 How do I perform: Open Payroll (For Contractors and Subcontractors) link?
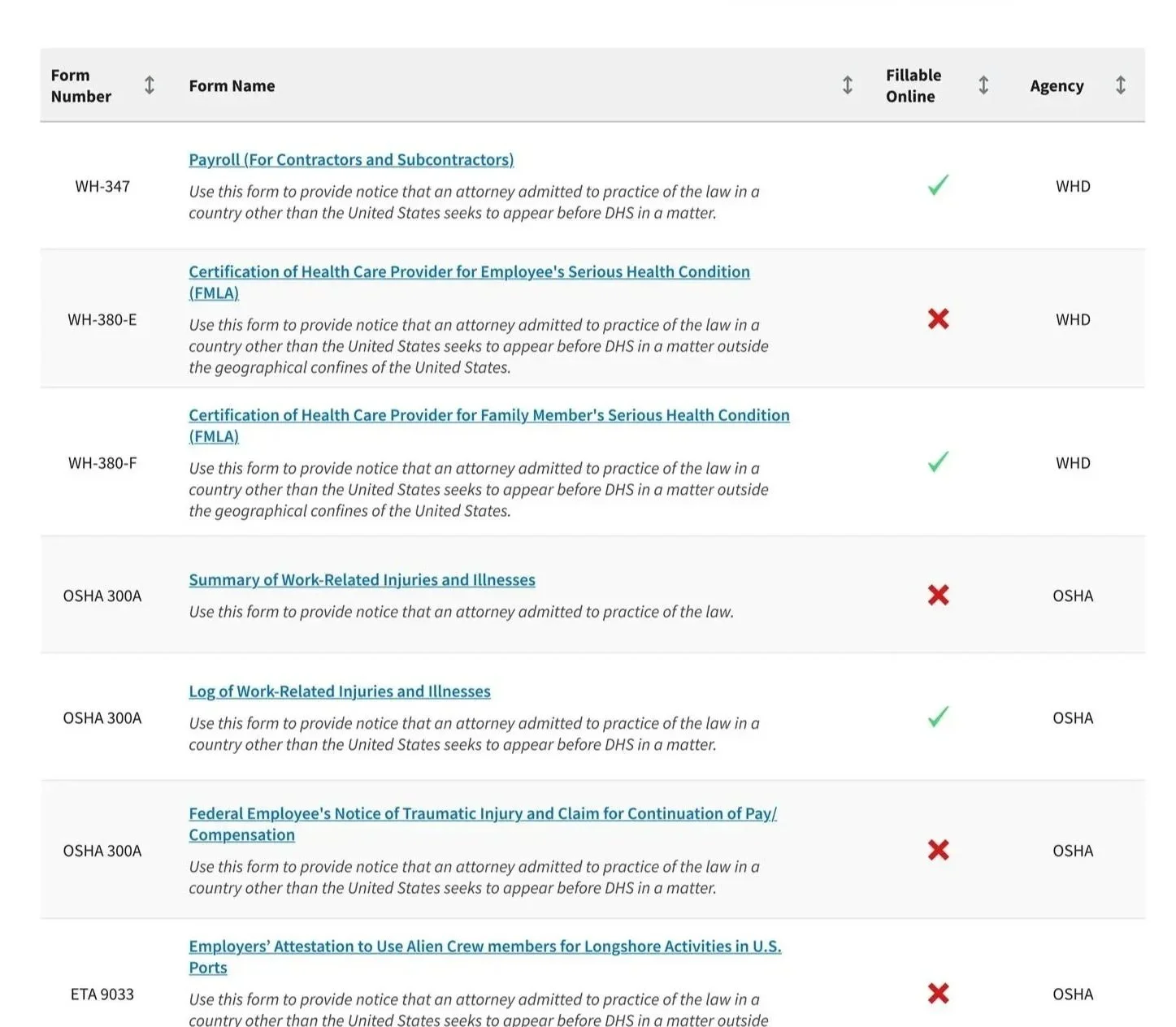(350, 159)
